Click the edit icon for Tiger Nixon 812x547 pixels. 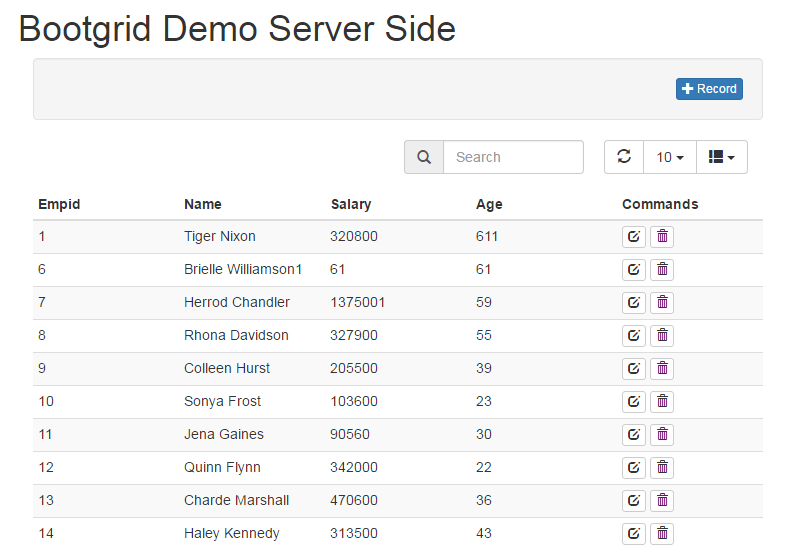633,237
